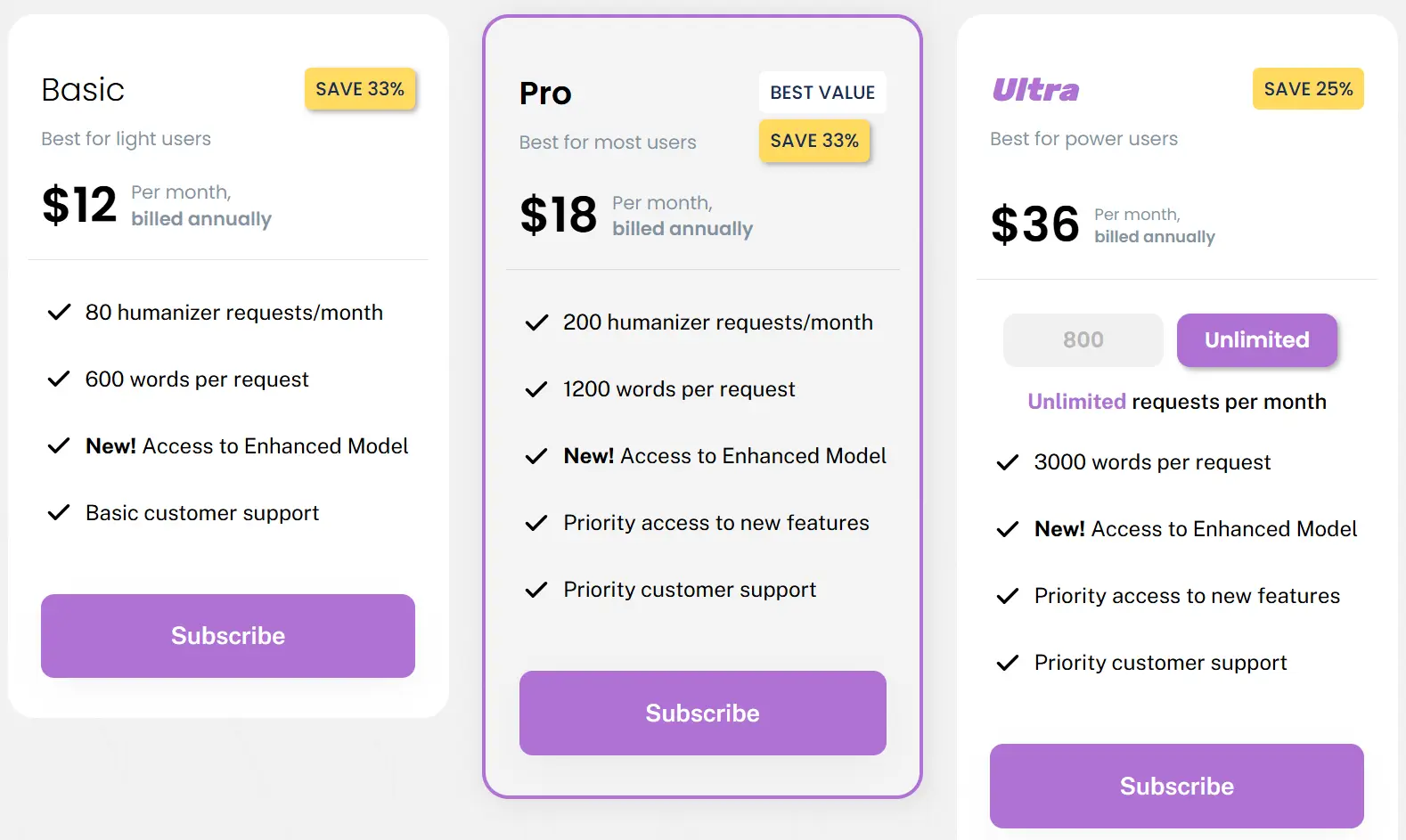
Task: Subscribe to the Pro plan
Action: [702, 713]
